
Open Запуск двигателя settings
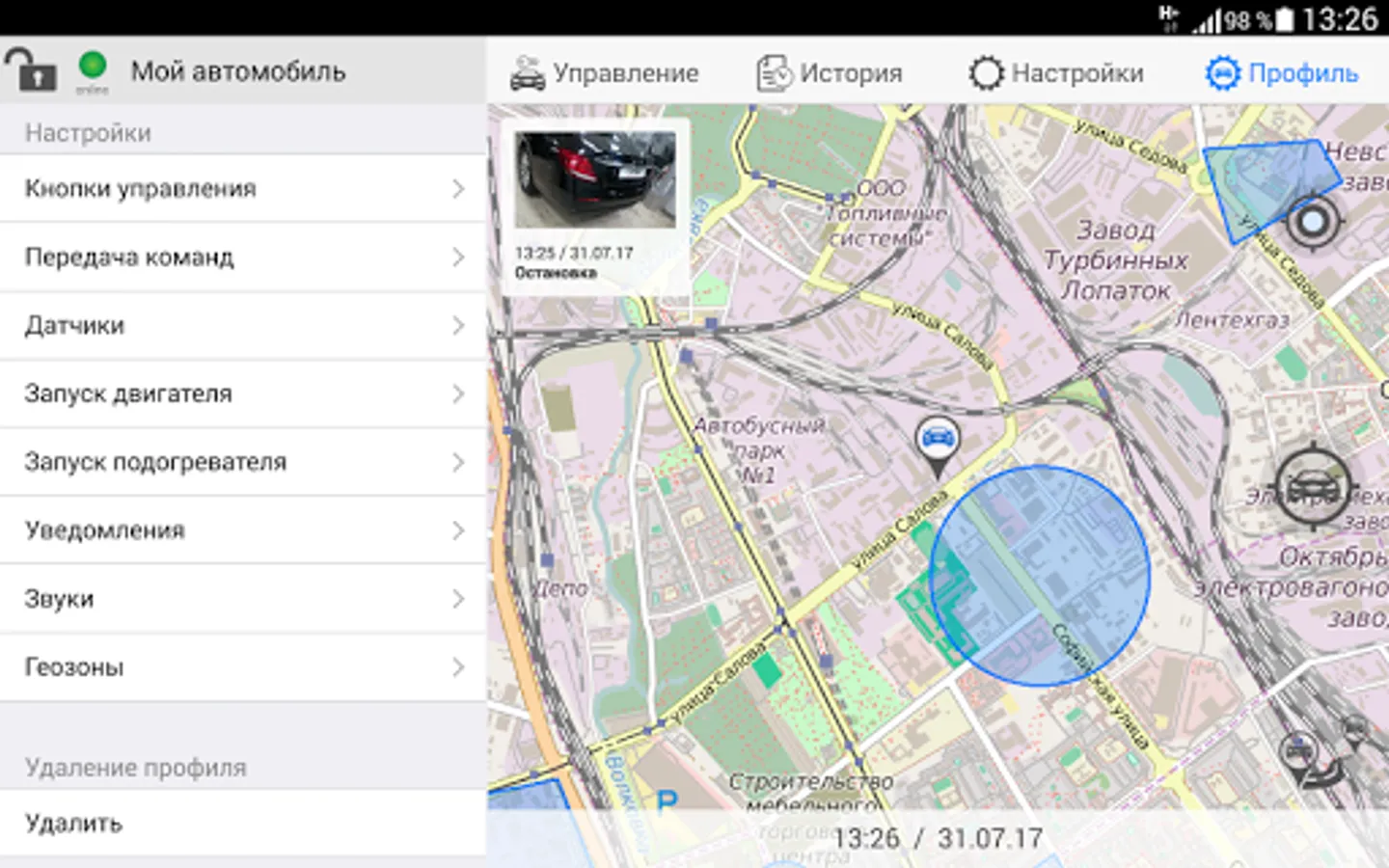242,393
